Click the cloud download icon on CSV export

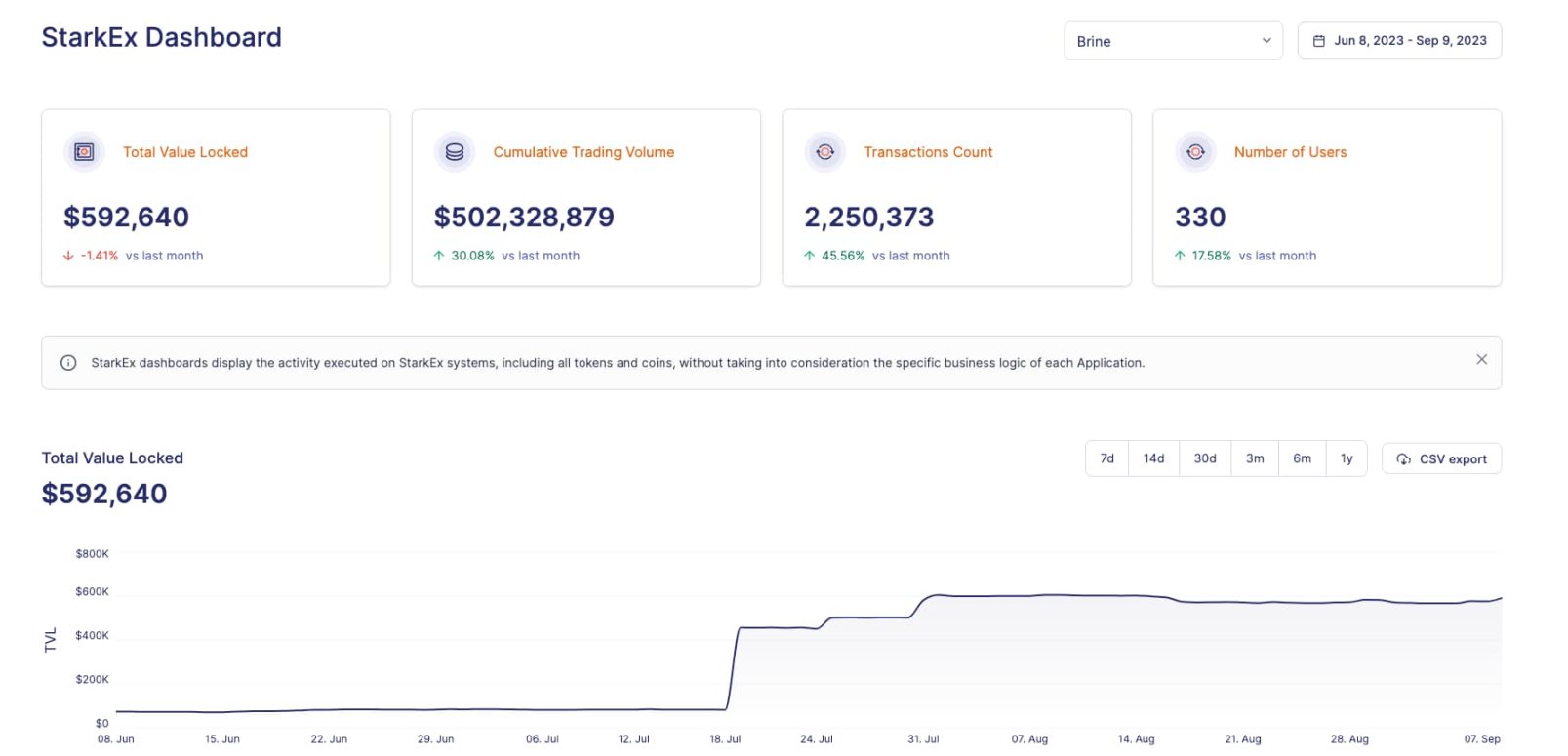[1403, 459]
